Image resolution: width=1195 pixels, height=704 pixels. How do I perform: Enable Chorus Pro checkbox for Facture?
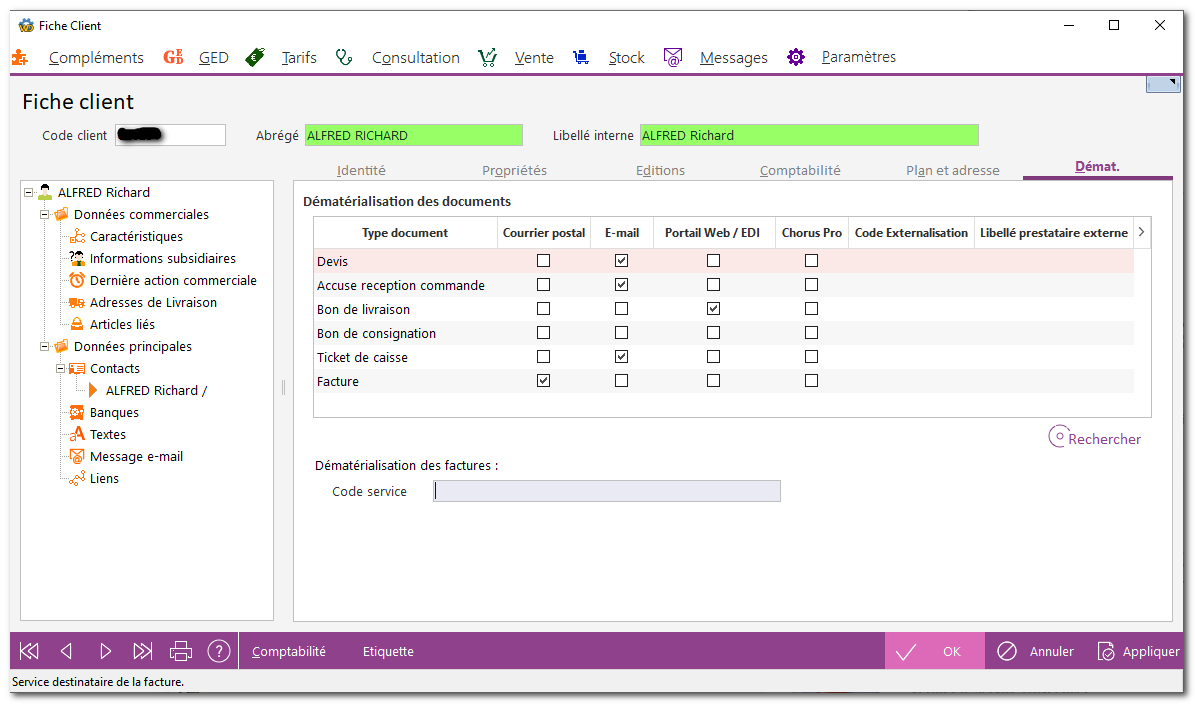(x=811, y=381)
